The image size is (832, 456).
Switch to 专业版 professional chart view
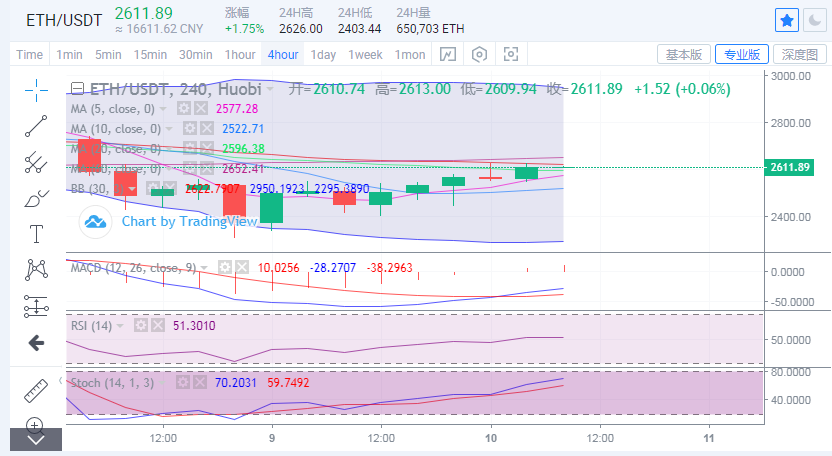pos(742,54)
